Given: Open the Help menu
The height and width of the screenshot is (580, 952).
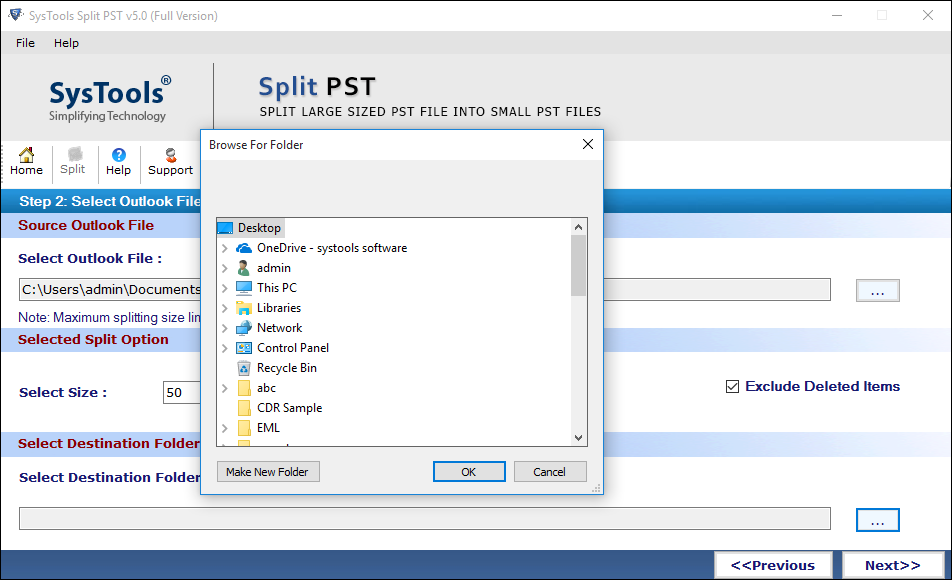Looking at the screenshot, I should coord(66,43).
